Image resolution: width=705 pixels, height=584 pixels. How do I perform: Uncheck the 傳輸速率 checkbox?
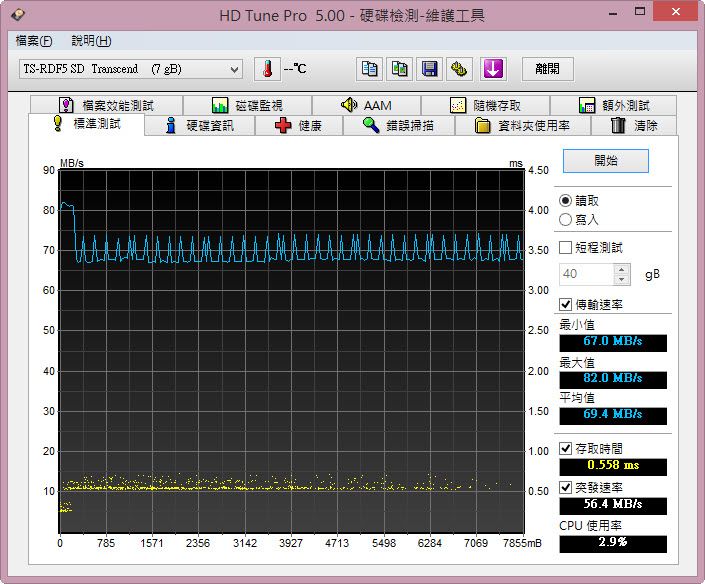point(566,304)
